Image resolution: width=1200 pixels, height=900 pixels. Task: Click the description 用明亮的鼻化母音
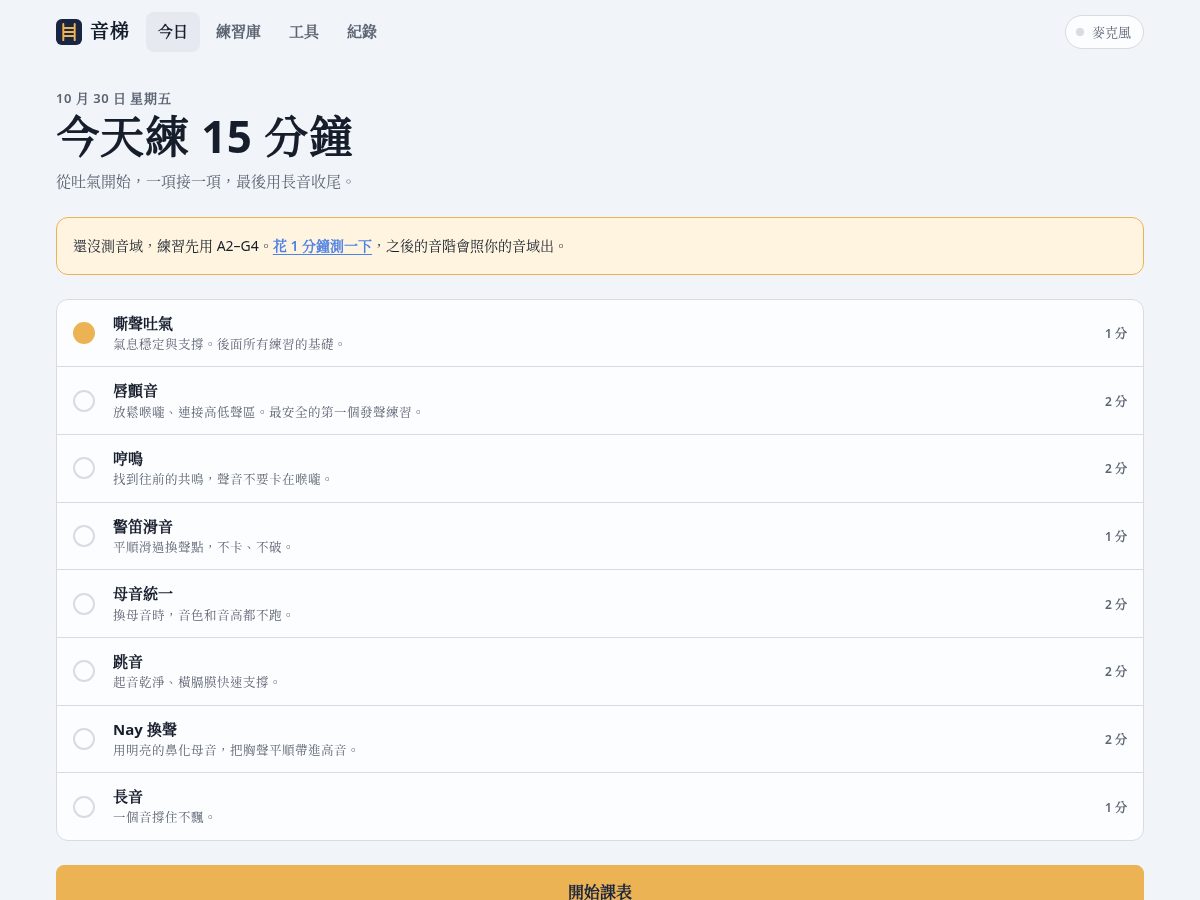[x=165, y=750]
